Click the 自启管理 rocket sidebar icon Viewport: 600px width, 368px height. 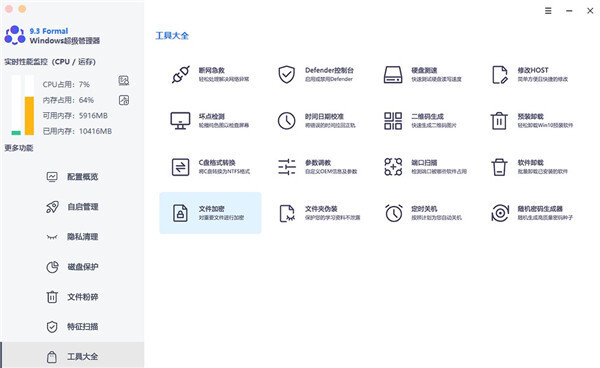coord(52,207)
